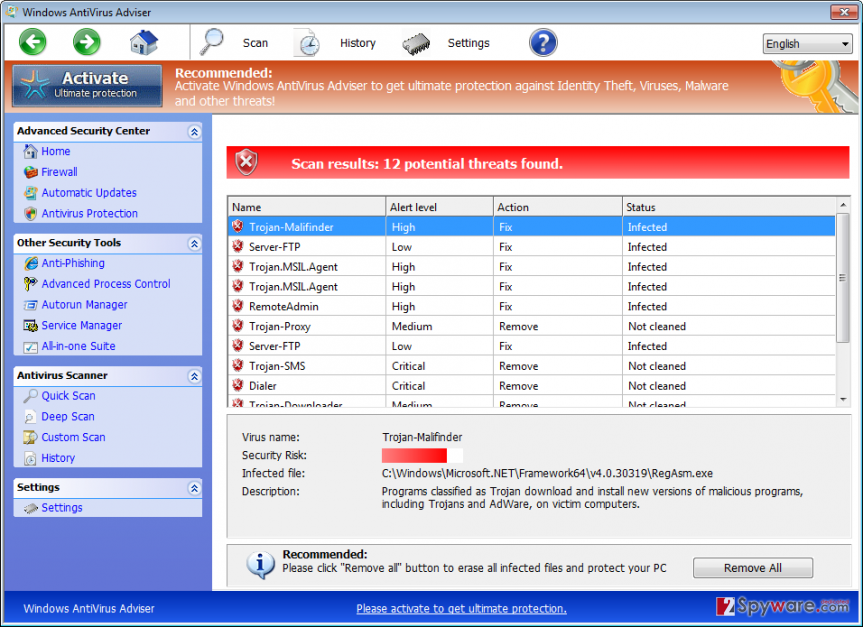Screen dimensions: 863x627
Task: Click the Service Manager icon
Action: 30,326
